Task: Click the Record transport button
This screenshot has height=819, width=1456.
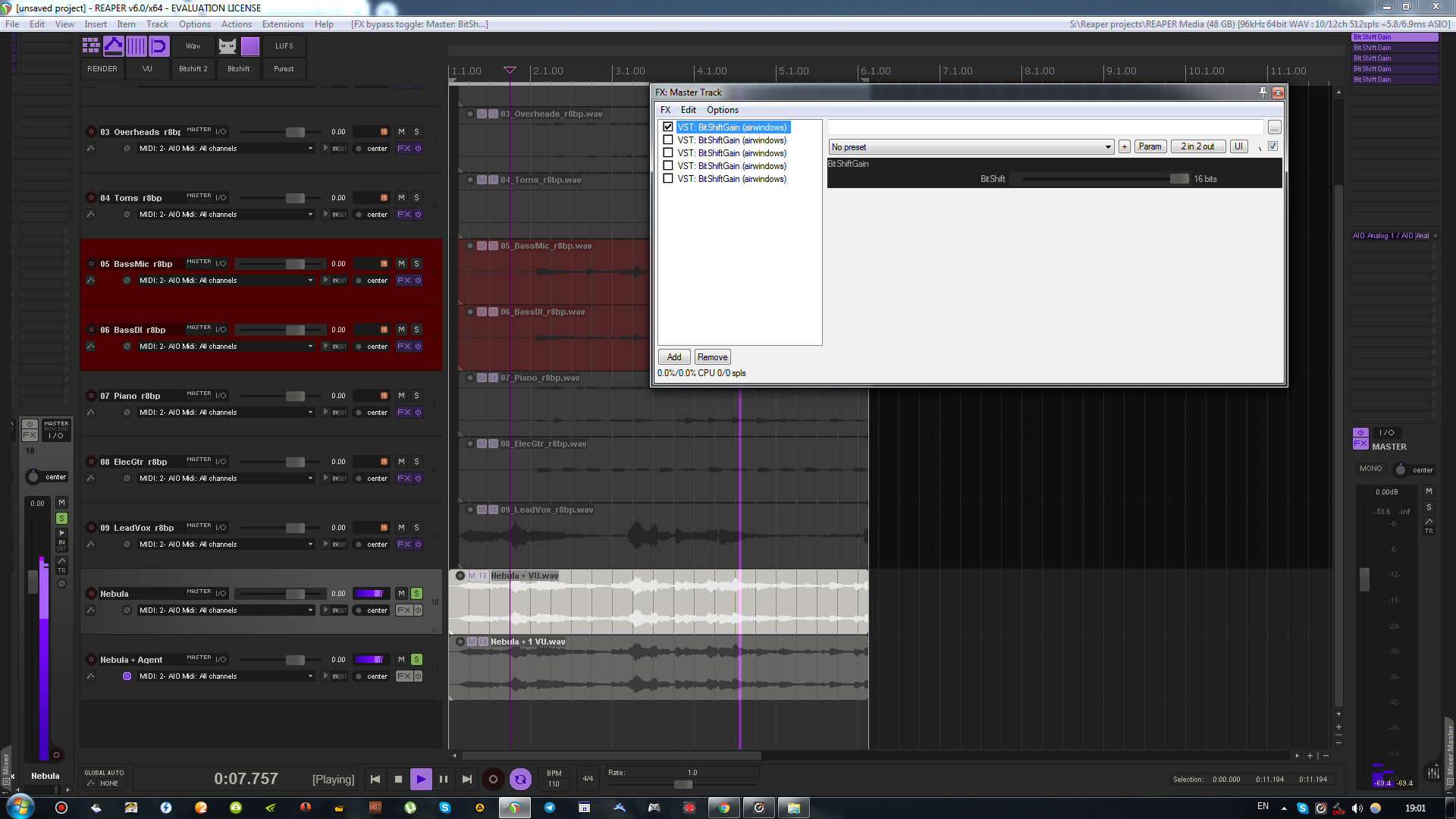Action: click(x=493, y=779)
